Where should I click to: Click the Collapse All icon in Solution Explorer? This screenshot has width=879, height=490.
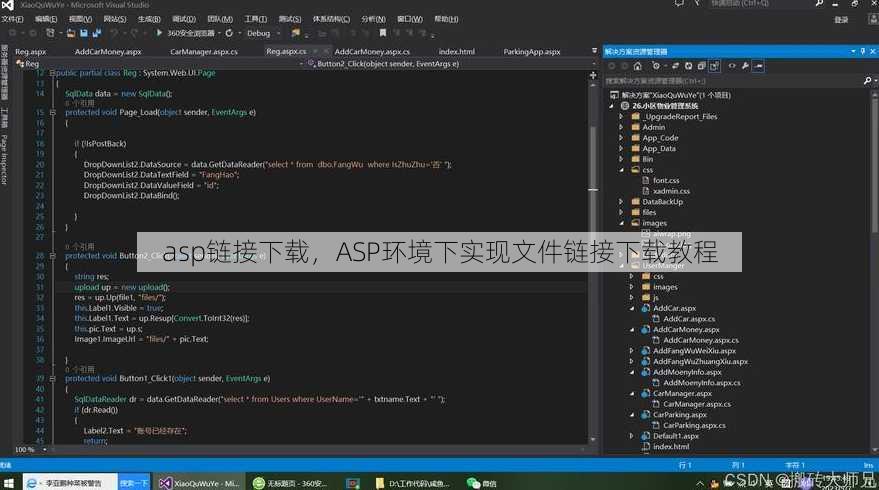[x=701, y=66]
